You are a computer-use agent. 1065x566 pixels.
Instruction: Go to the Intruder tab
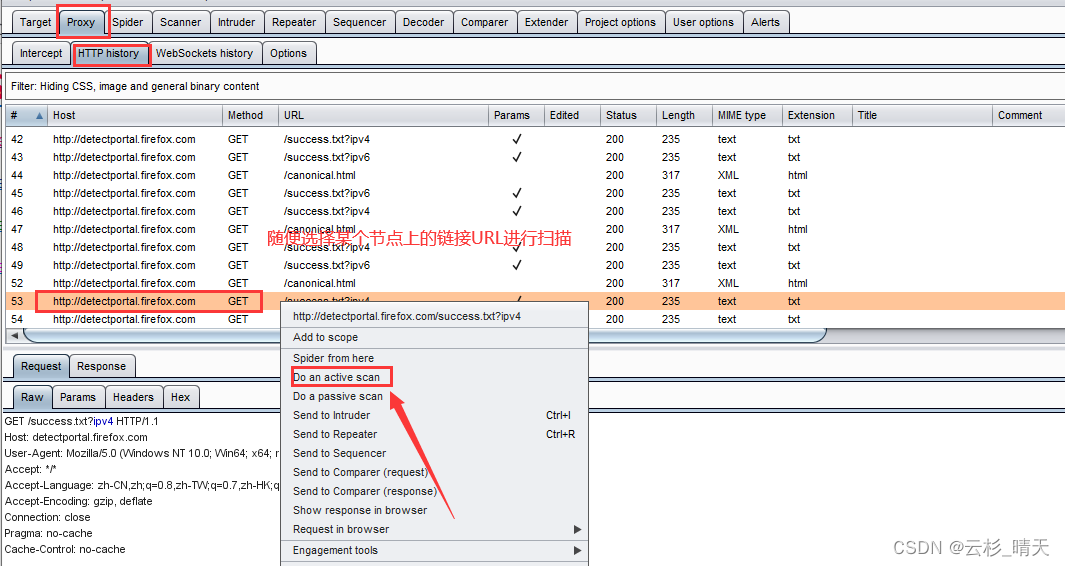pos(236,22)
